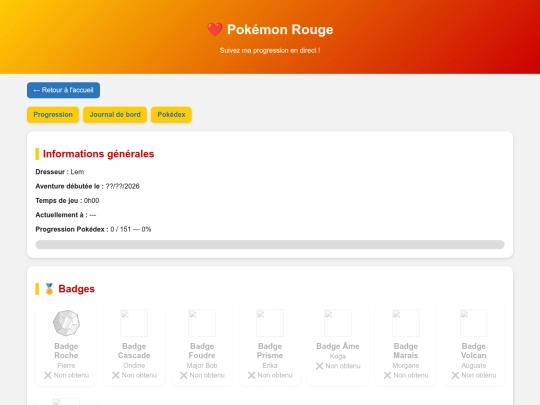Switch to the Journal de bord tab
The image size is (540, 405).
tap(115, 115)
